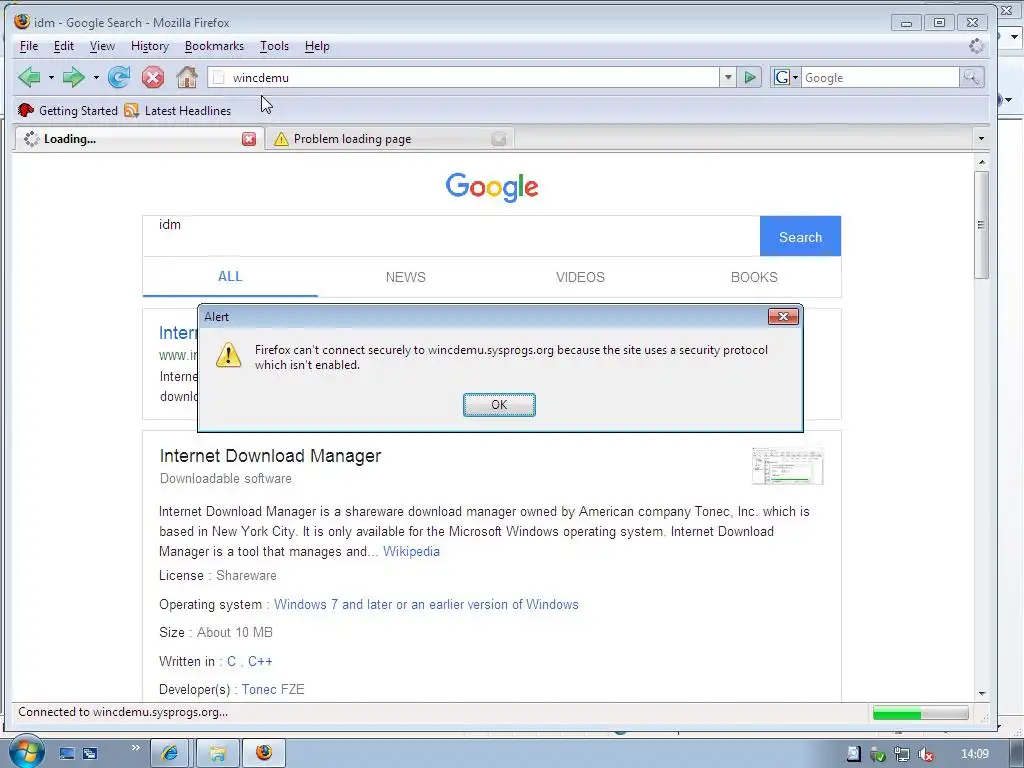Stop loading with the red Stop icon
Screen dimensions: 1024x768
coord(153,78)
